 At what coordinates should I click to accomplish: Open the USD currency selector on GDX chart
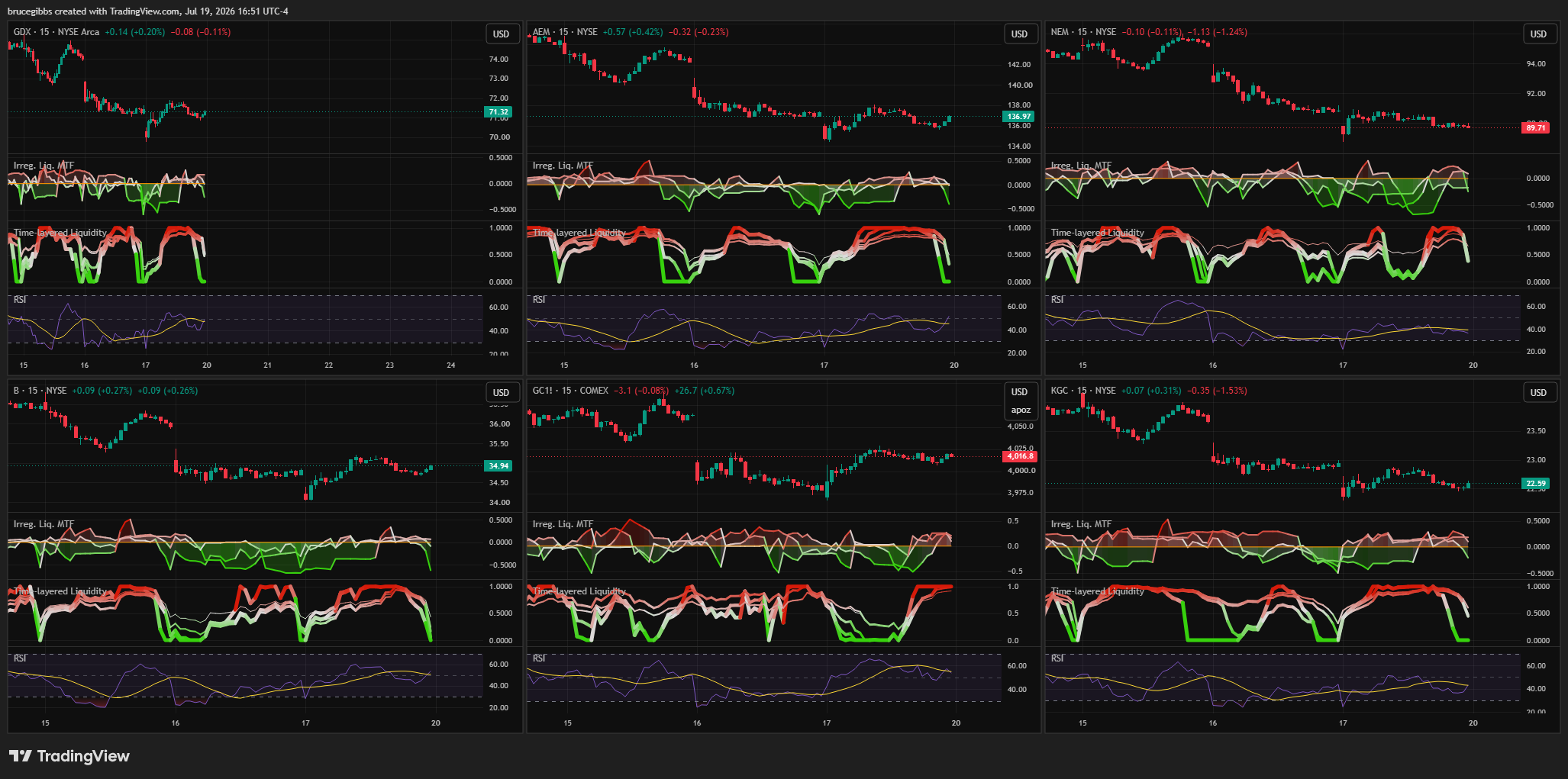(x=501, y=34)
